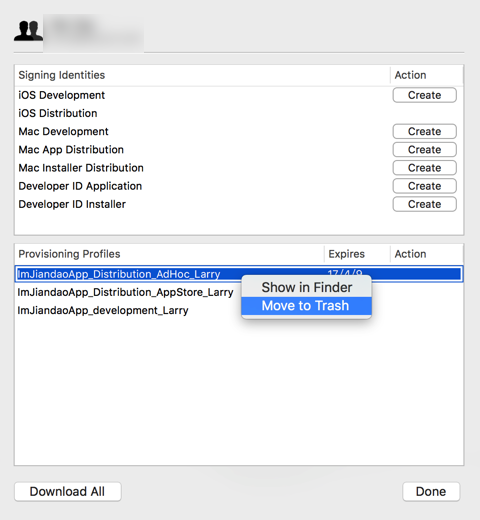
Task: Select the Developer ID Installer row
Action: tap(239, 204)
